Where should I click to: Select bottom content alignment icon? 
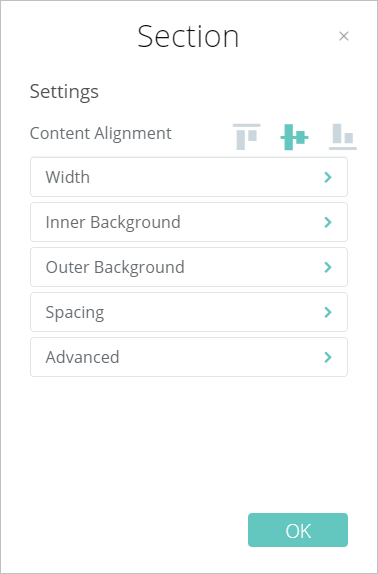click(x=343, y=137)
